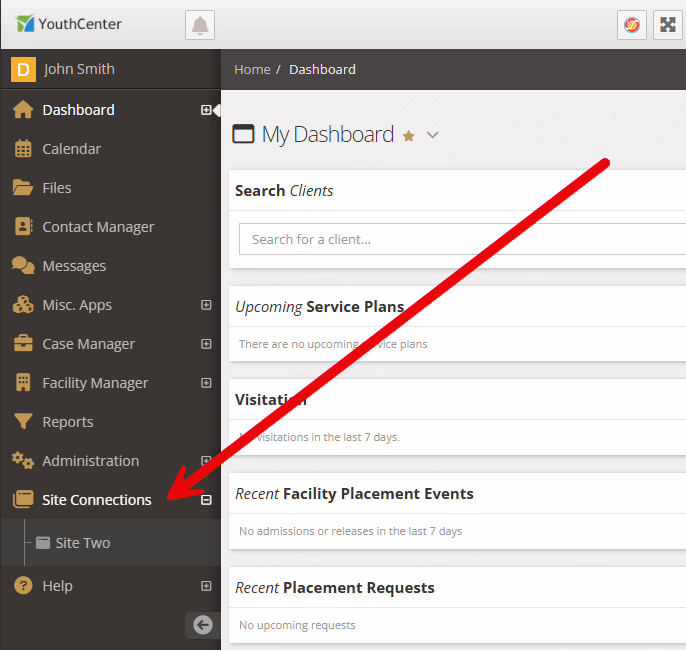Click 'No upcoming requests' text
The height and width of the screenshot is (650, 686).
[x=297, y=625]
